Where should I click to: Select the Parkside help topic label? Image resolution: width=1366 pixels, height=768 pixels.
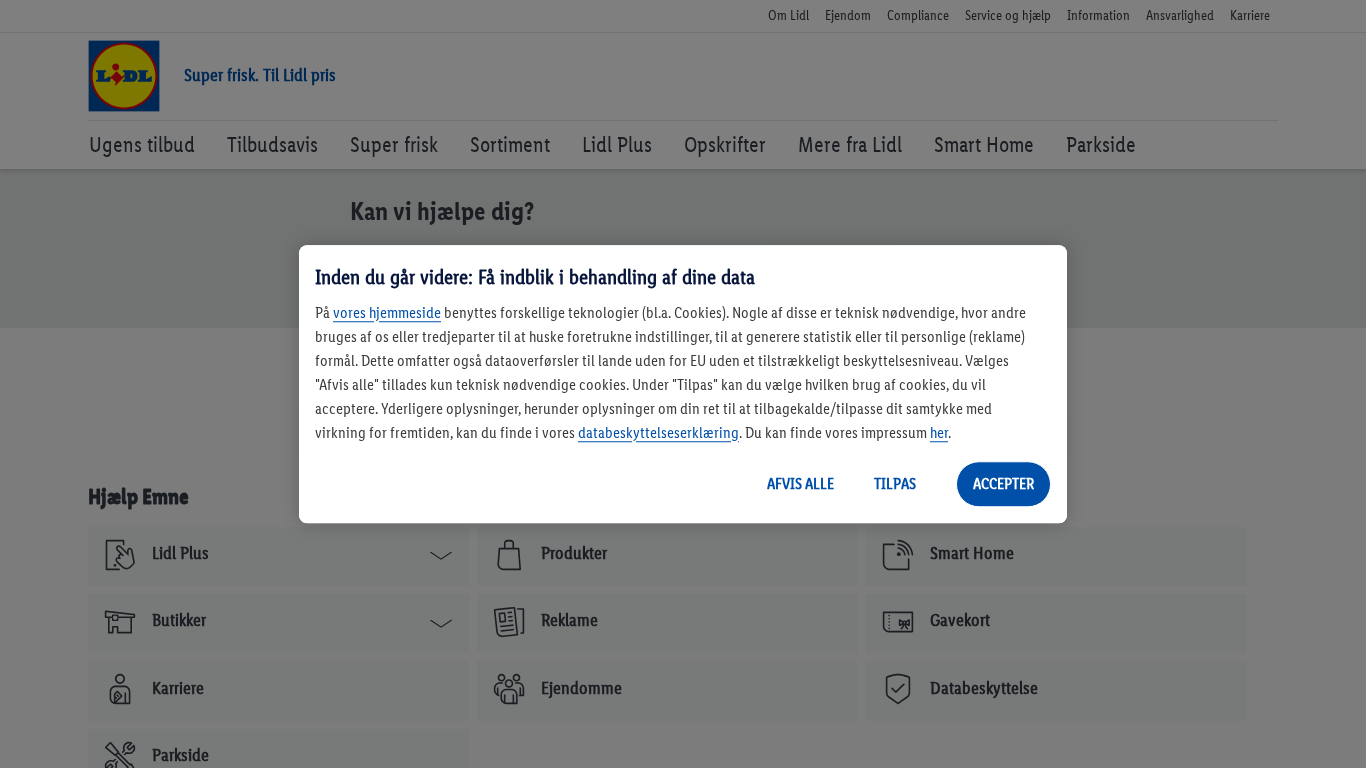180,756
